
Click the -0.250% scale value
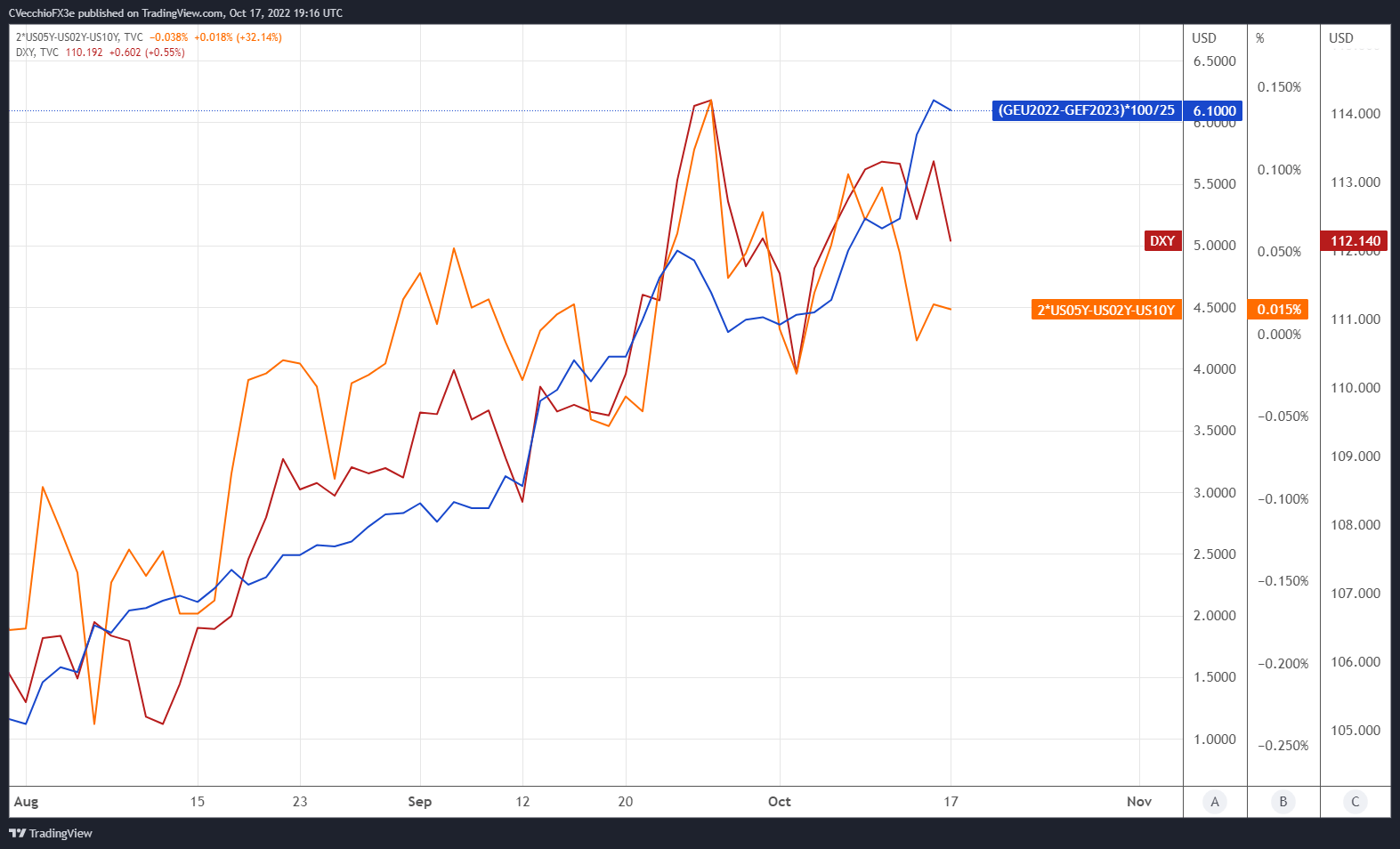point(1283,746)
